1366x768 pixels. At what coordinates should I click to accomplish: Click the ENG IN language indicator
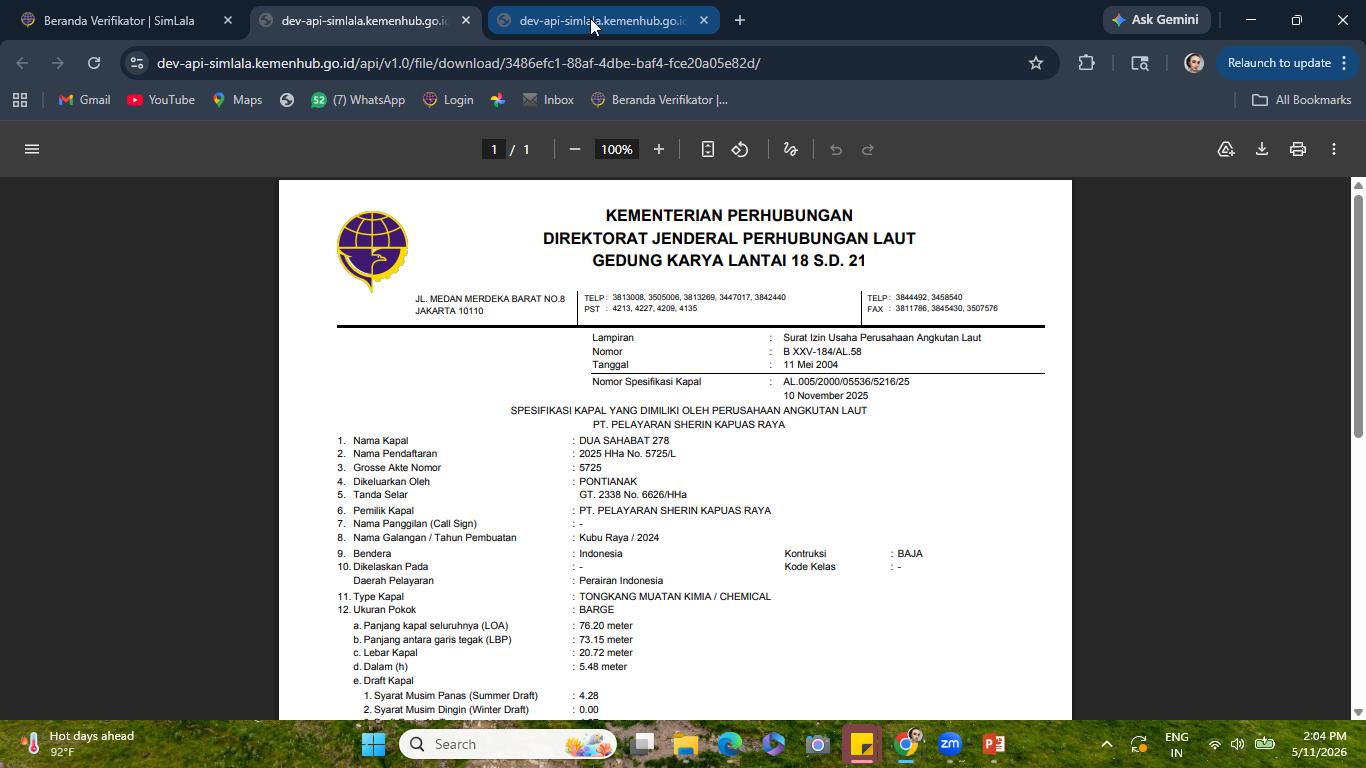pos(1177,744)
